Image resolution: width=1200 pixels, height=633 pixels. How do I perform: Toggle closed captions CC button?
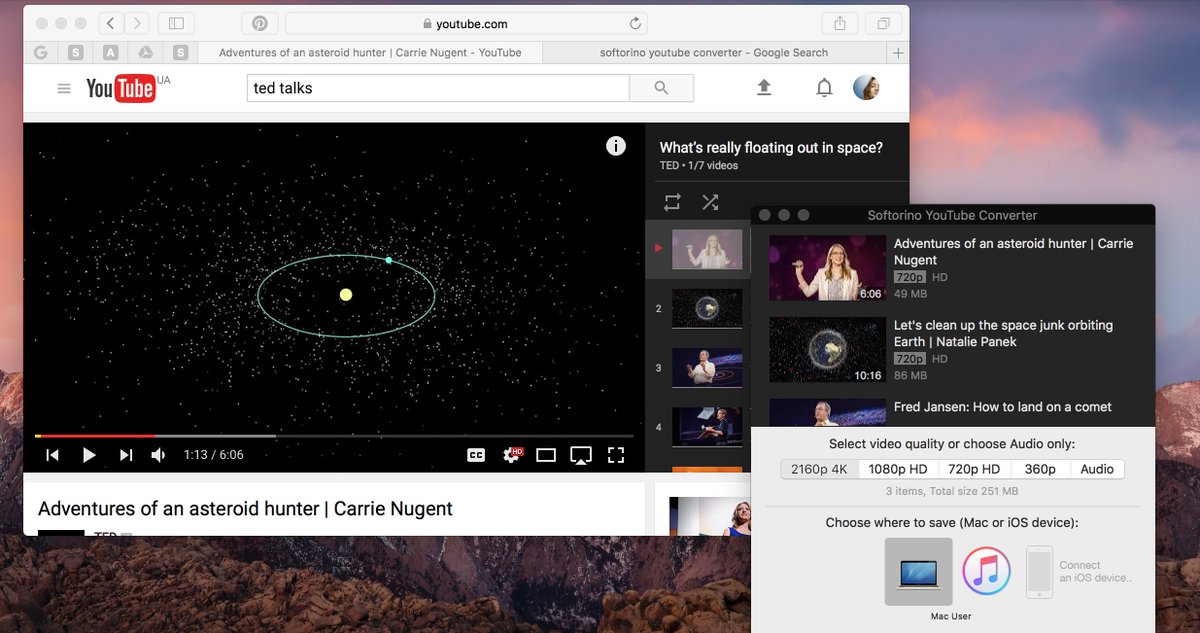point(476,455)
